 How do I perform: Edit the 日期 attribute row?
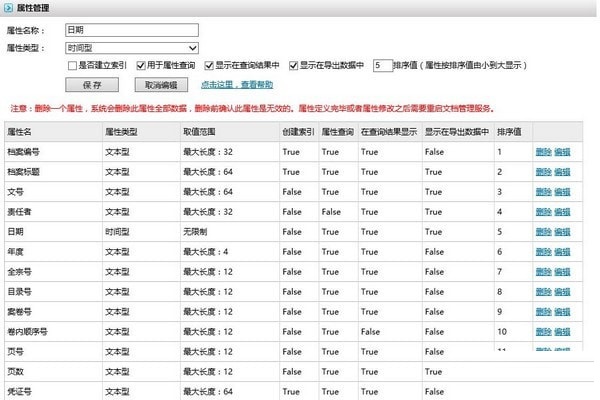pyautogui.click(x=562, y=232)
